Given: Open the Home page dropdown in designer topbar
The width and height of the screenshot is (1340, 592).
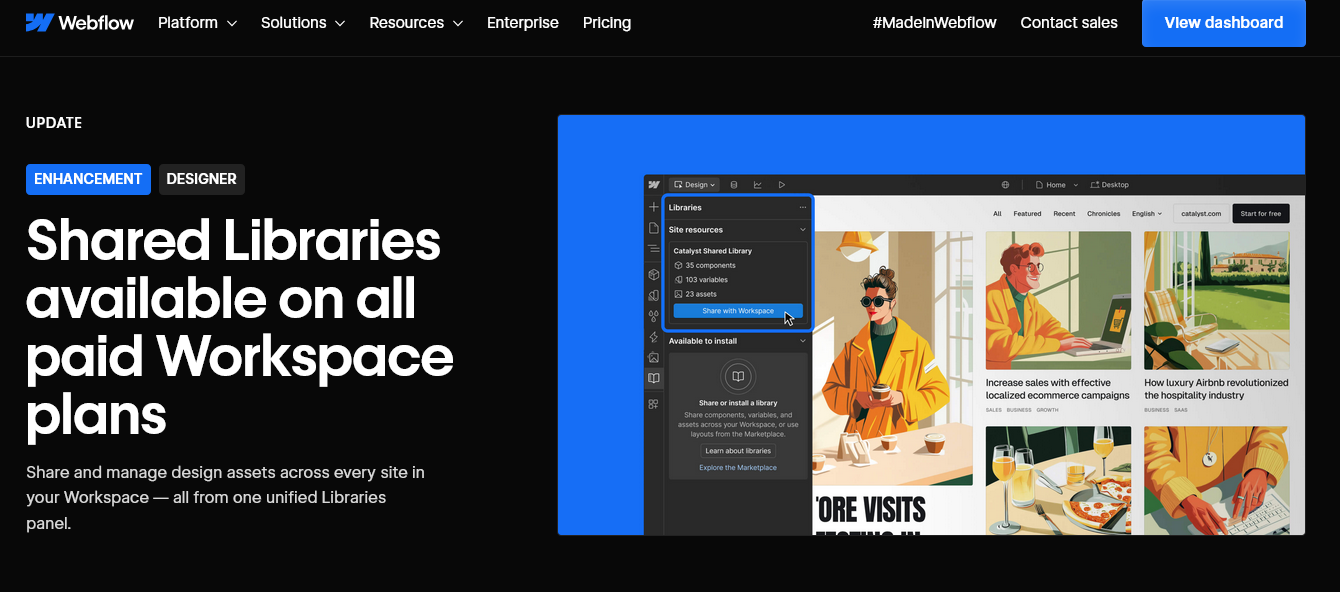Looking at the screenshot, I should click(x=1056, y=185).
